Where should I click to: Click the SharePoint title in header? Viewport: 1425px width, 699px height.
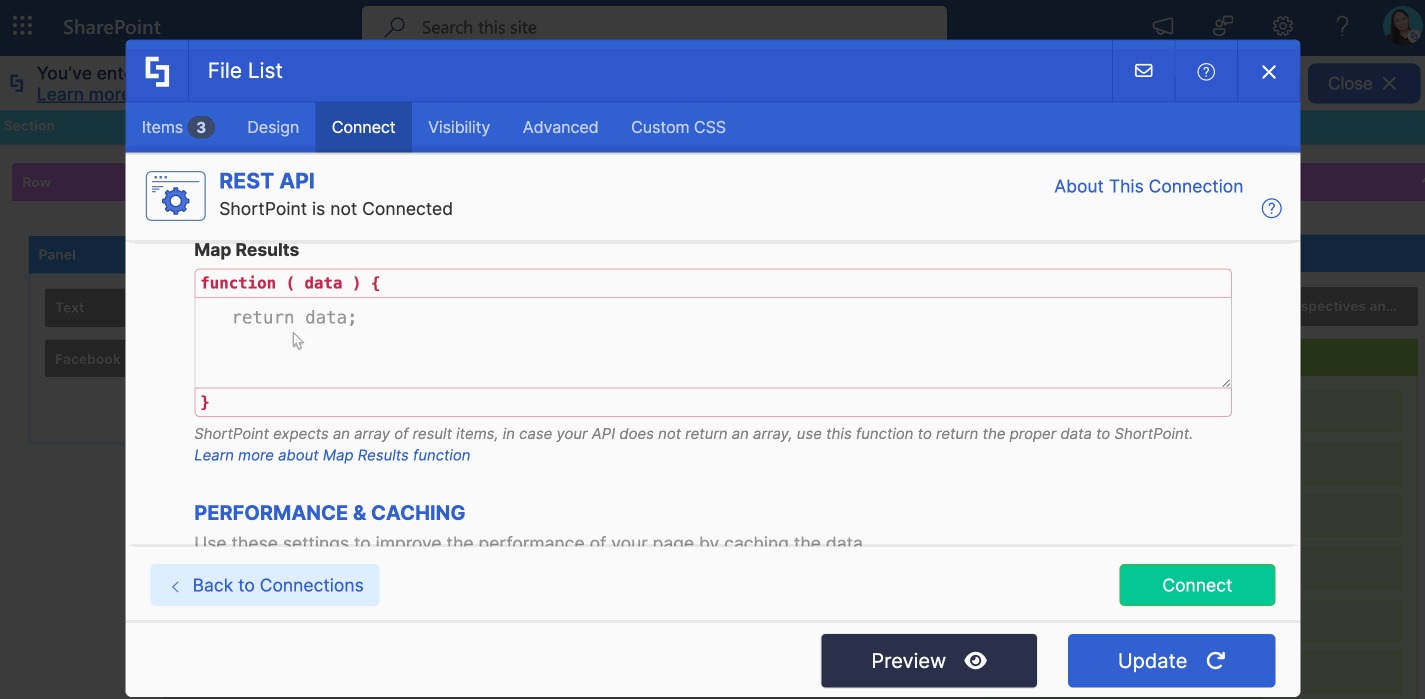[x=112, y=27]
